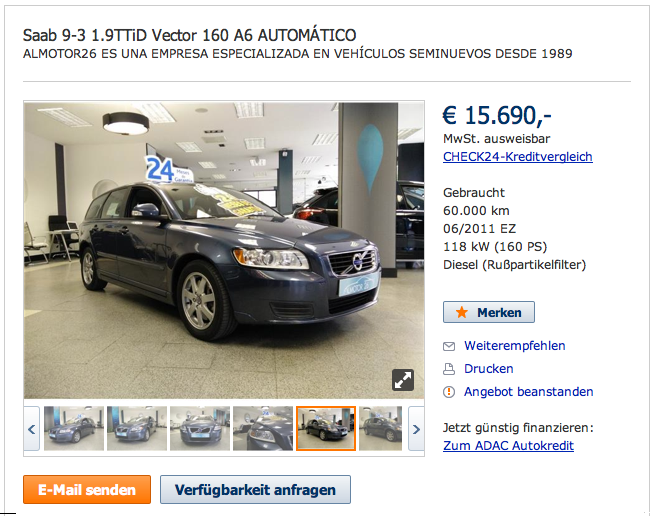This screenshot has width=653, height=516.
Task: Select the front-view third thumbnail
Action: click(200, 429)
